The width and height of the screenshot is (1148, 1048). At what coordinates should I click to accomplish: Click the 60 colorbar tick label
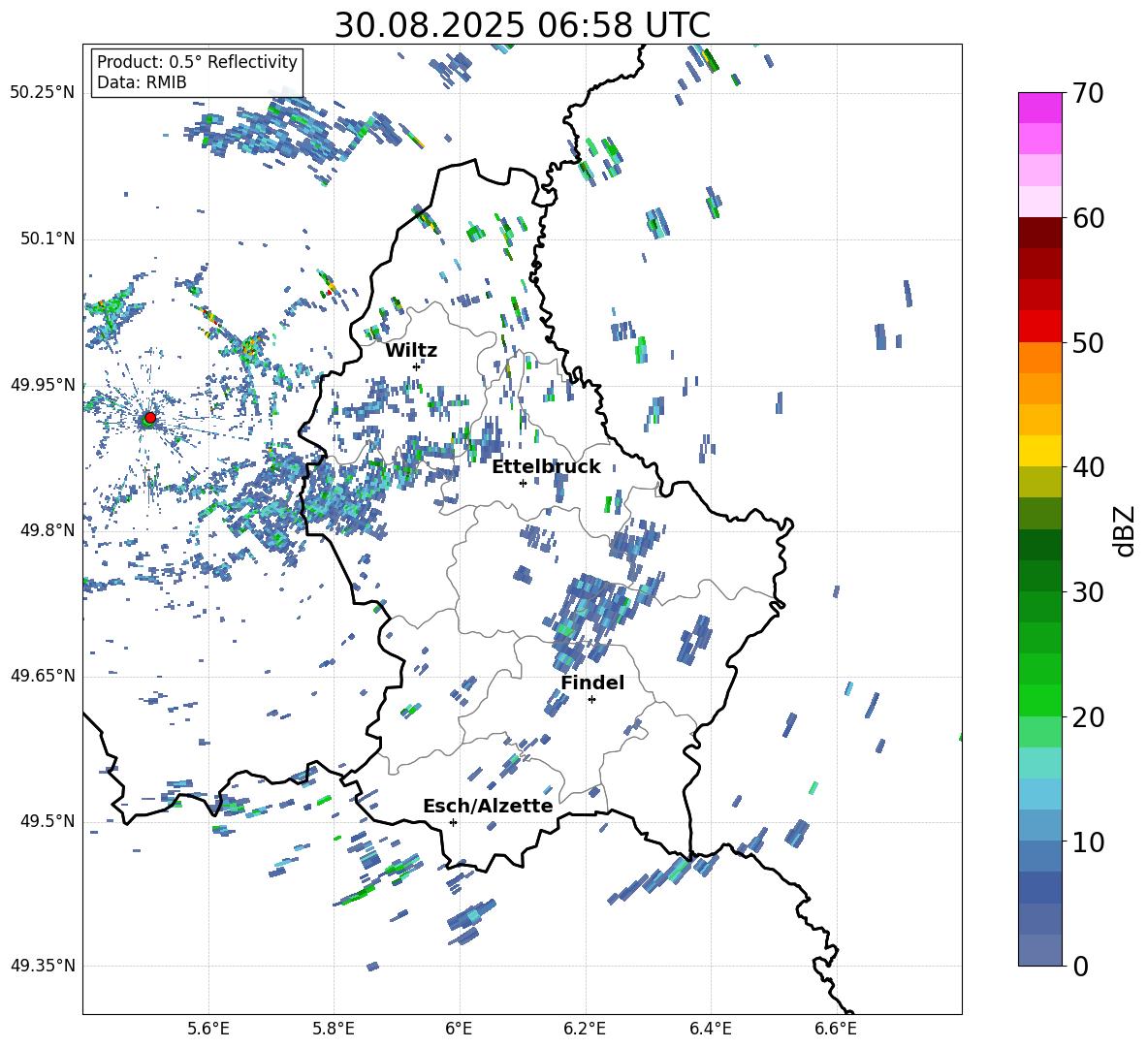pyautogui.click(x=1088, y=218)
